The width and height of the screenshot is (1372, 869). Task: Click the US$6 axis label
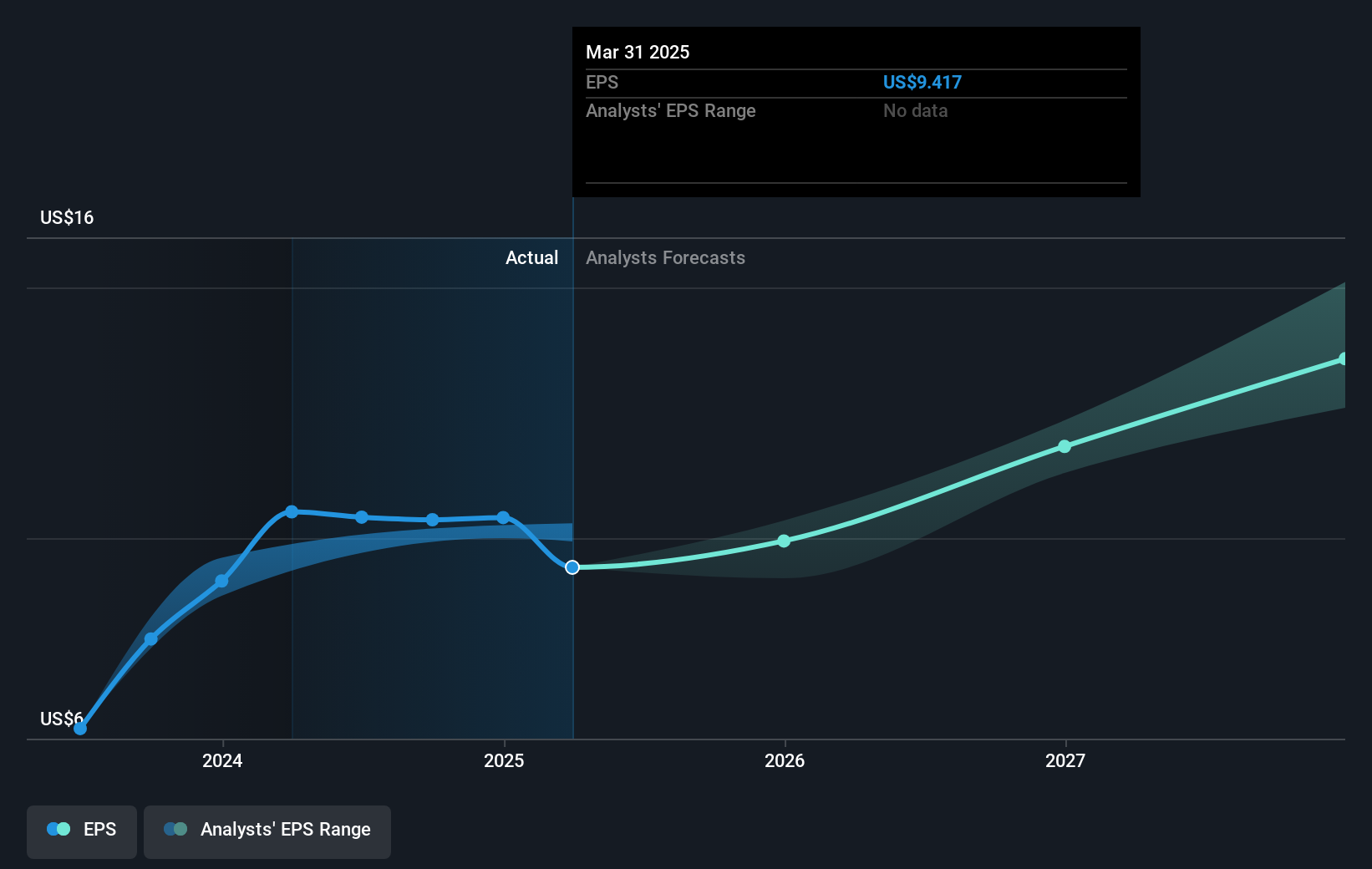62,719
